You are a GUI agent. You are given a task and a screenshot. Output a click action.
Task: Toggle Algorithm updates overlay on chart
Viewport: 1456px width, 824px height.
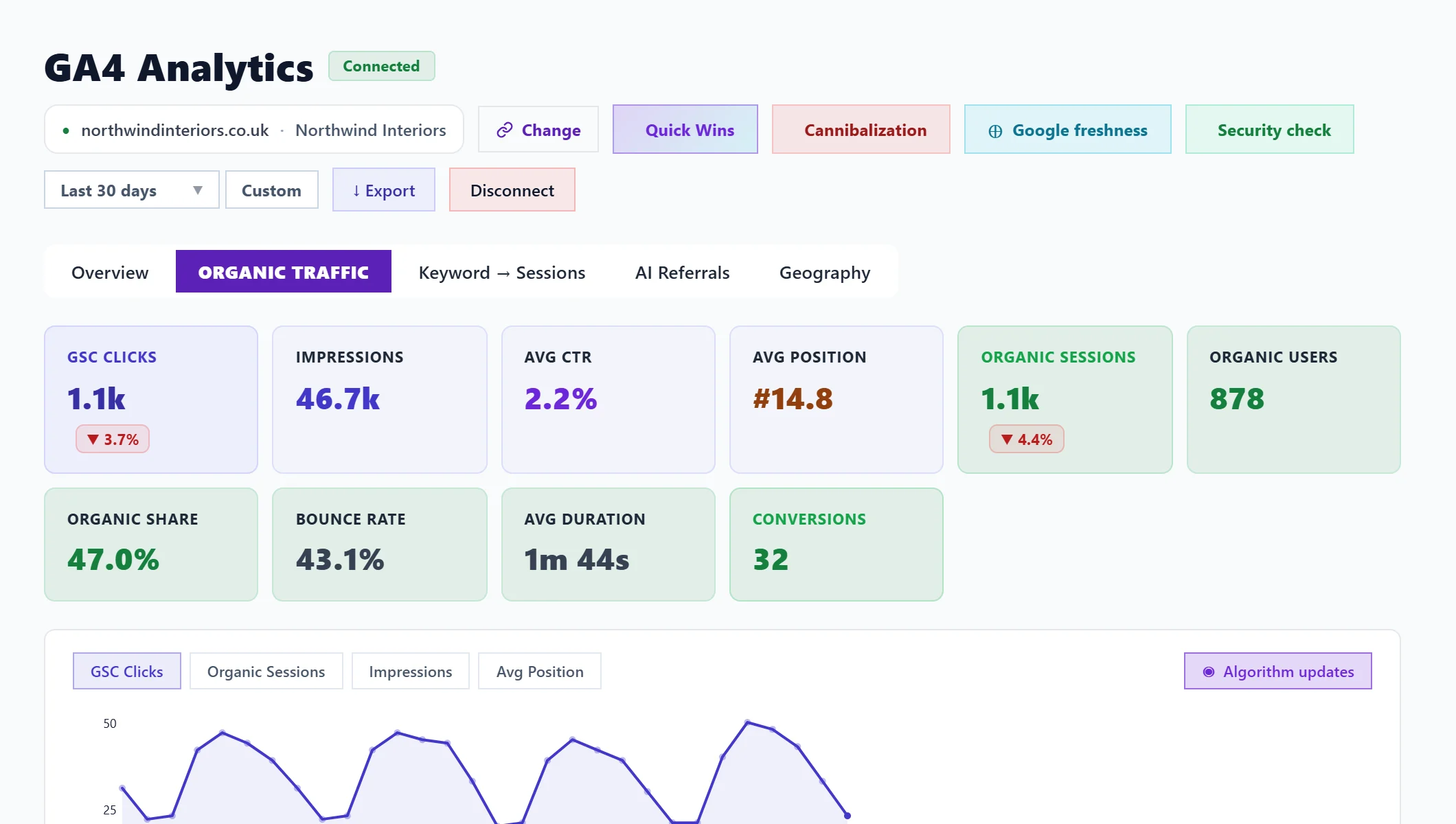coord(1278,671)
